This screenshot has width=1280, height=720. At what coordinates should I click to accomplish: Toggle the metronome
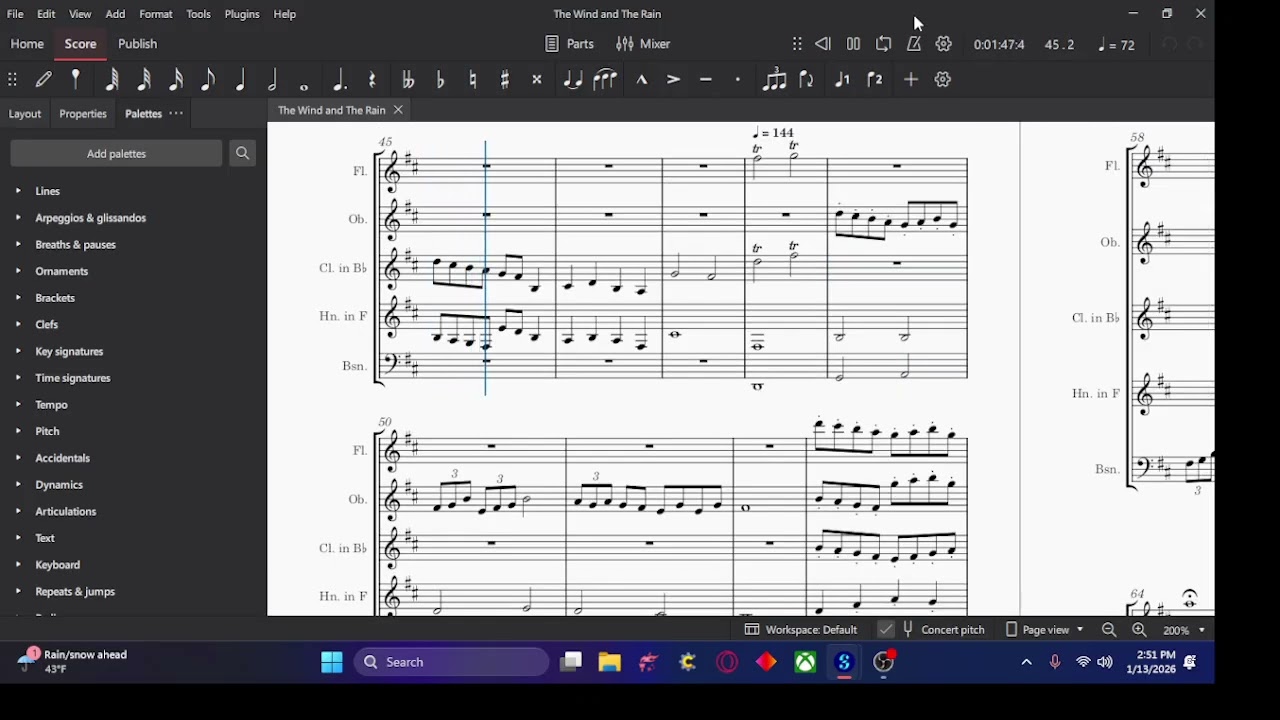click(x=914, y=44)
